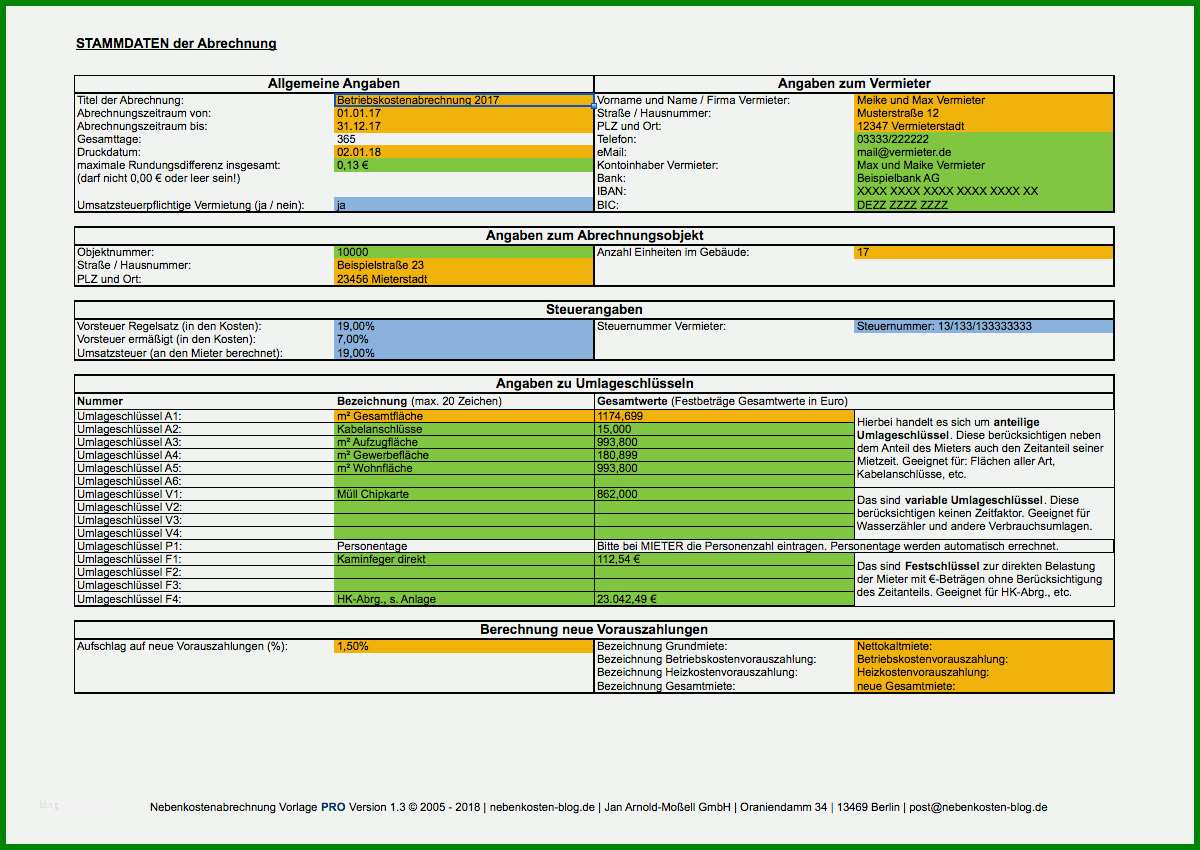The width and height of the screenshot is (1200, 850).
Task: Select the Vorsteuer ermäßigt 7,00% cell
Action: point(464,340)
